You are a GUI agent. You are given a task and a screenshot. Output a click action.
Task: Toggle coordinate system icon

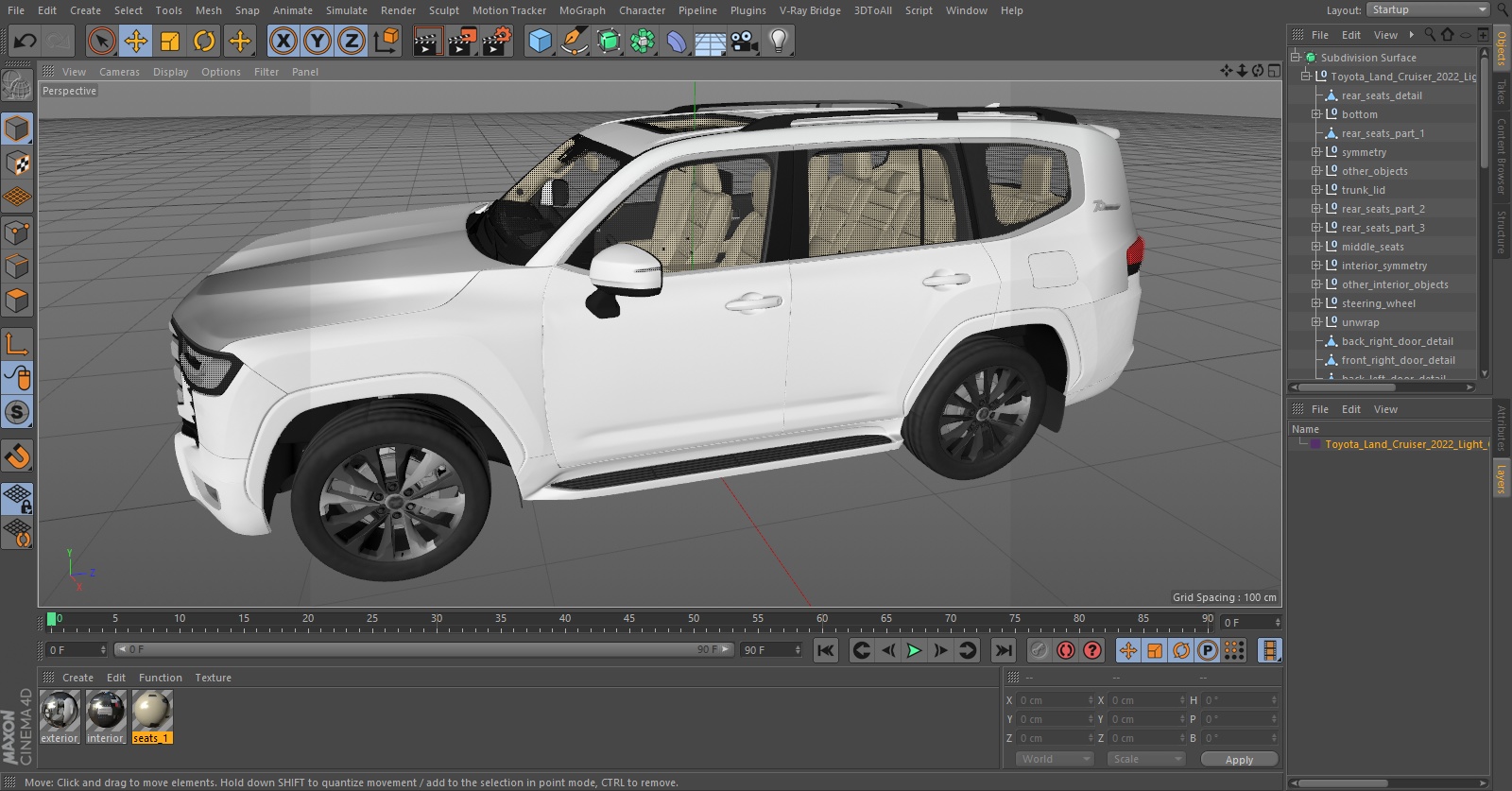[x=387, y=41]
